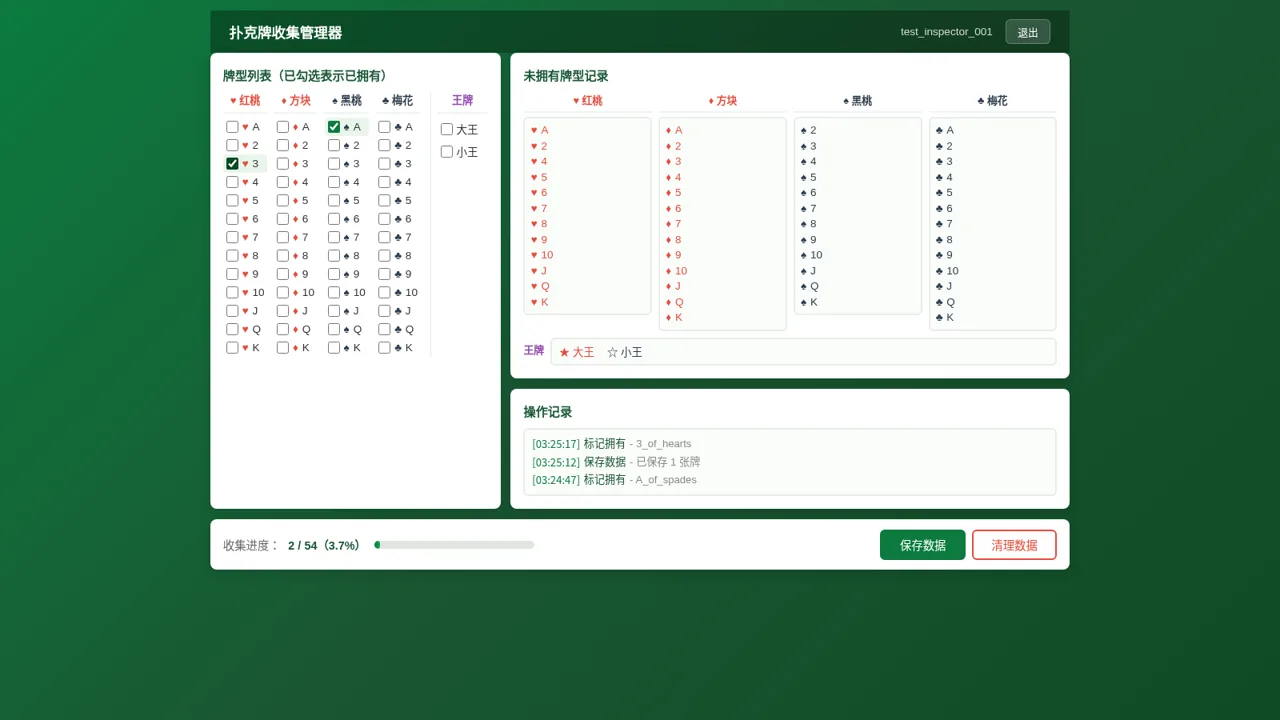The image size is (1280, 720).
Task: Click the 王牌 label in unowned records
Action: tap(534, 350)
